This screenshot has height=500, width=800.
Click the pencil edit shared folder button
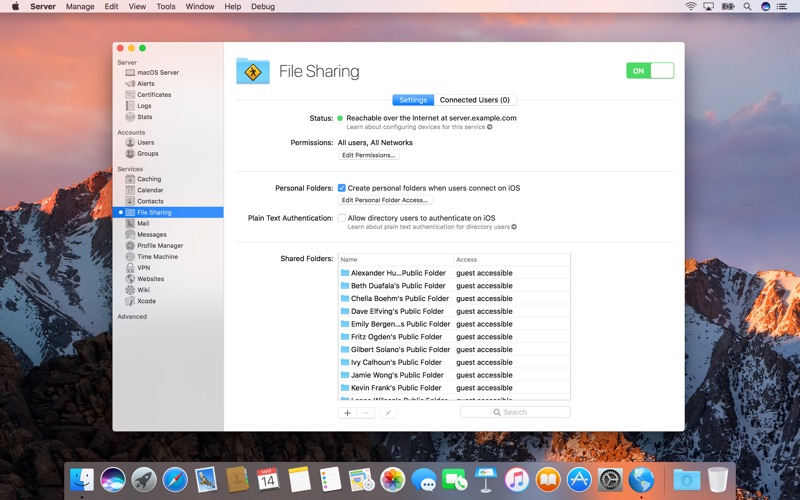(388, 413)
